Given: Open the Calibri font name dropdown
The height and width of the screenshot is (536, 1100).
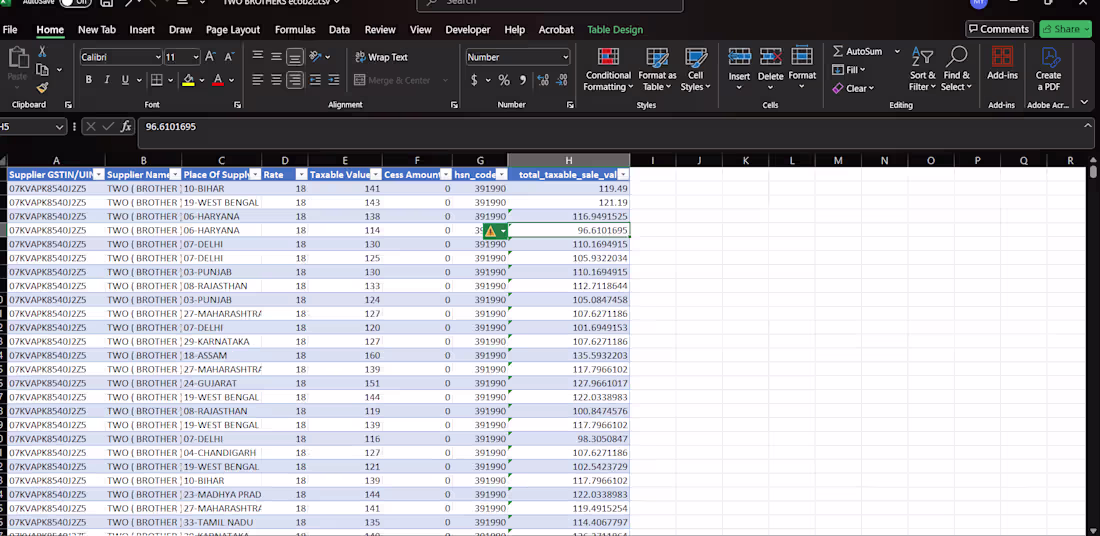Looking at the screenshot, I should (157, 58).
